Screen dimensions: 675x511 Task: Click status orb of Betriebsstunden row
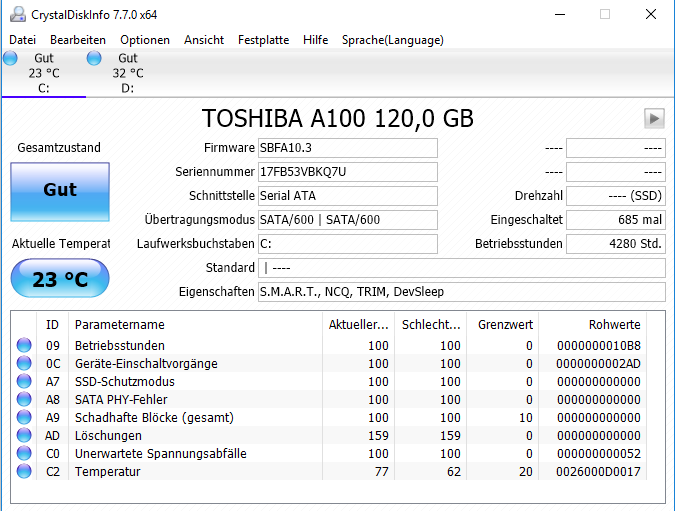coord(24,345)
